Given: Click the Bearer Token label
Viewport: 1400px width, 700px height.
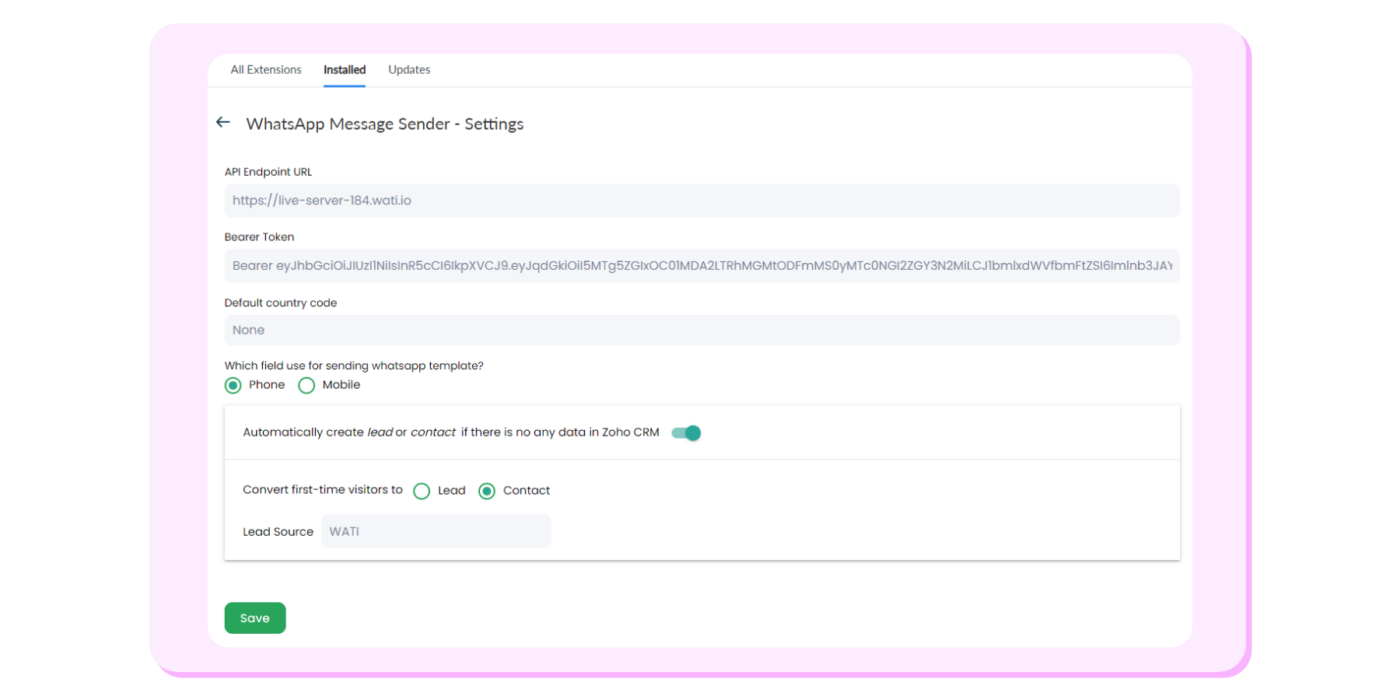Looking at the screenshot, I should click(259, 237).
